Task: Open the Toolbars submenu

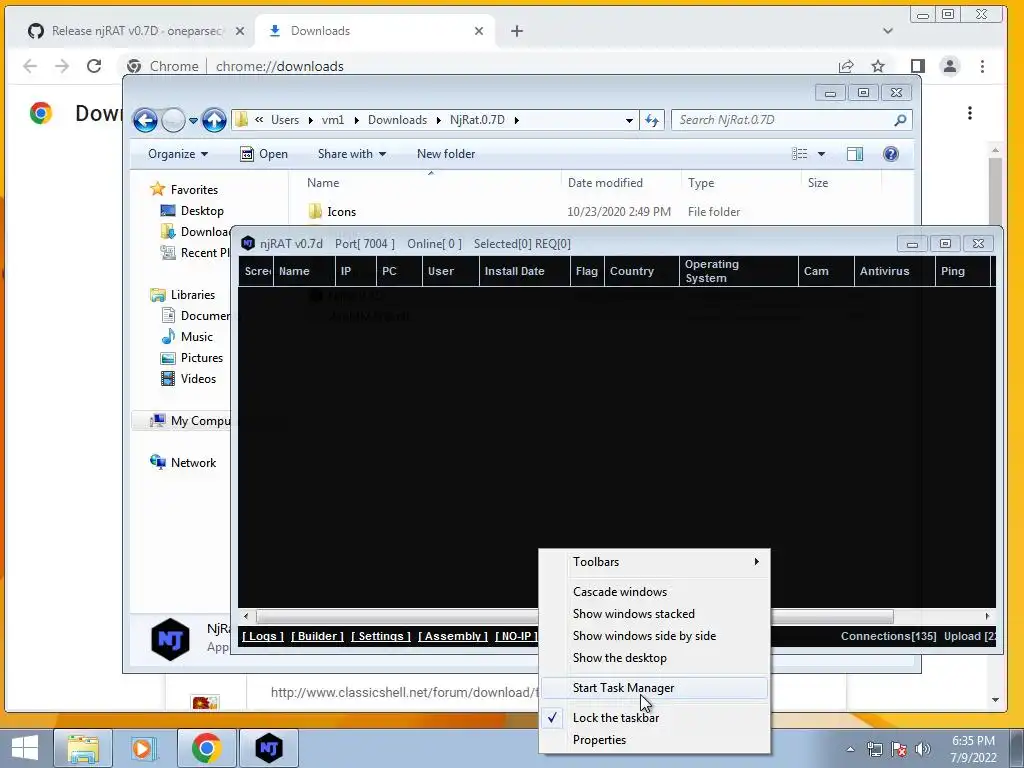Action: point(654,562)
